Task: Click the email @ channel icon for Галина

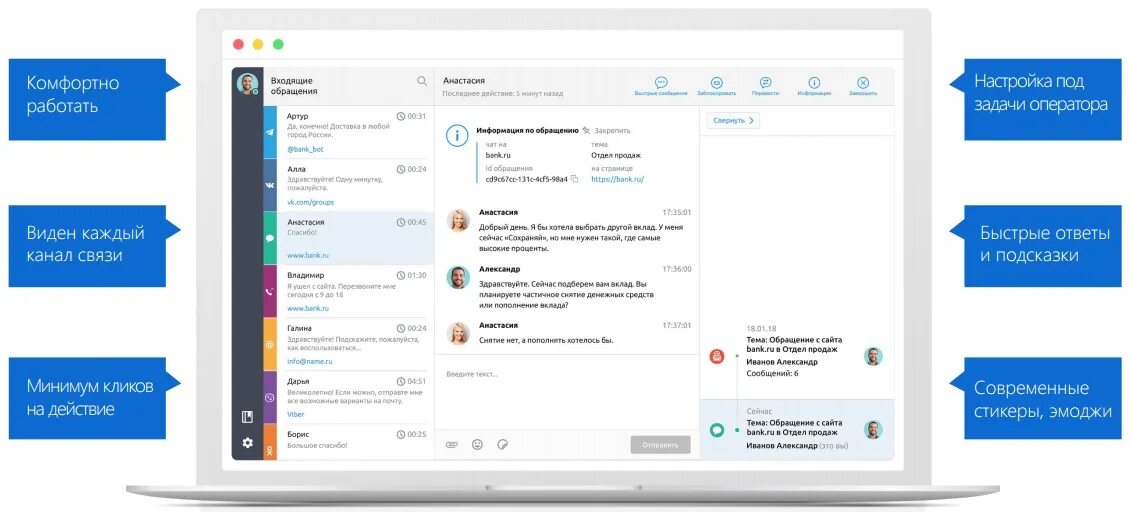Action: [270, 345]
